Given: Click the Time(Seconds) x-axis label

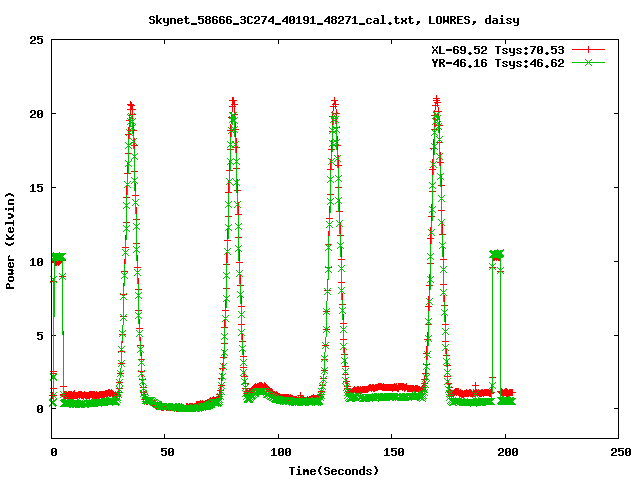Looking at the screenshot, I should click(x=334, y=471).
